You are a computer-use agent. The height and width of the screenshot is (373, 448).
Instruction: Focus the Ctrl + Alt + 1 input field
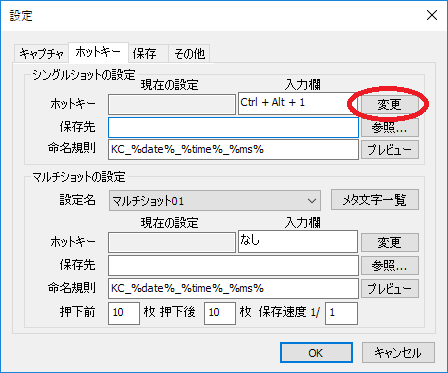pos(298,104)
